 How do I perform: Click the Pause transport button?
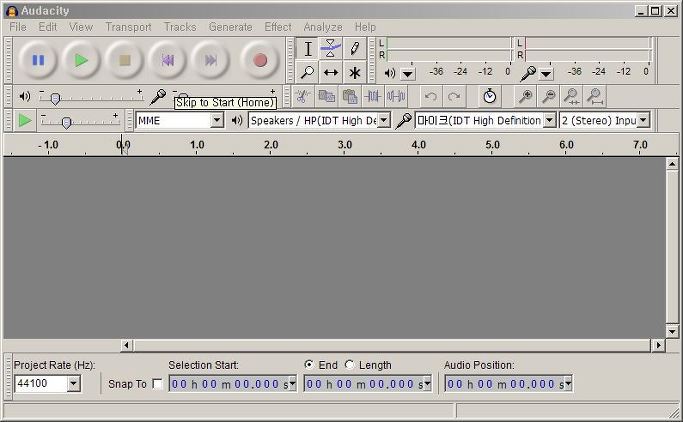(38, 60)
